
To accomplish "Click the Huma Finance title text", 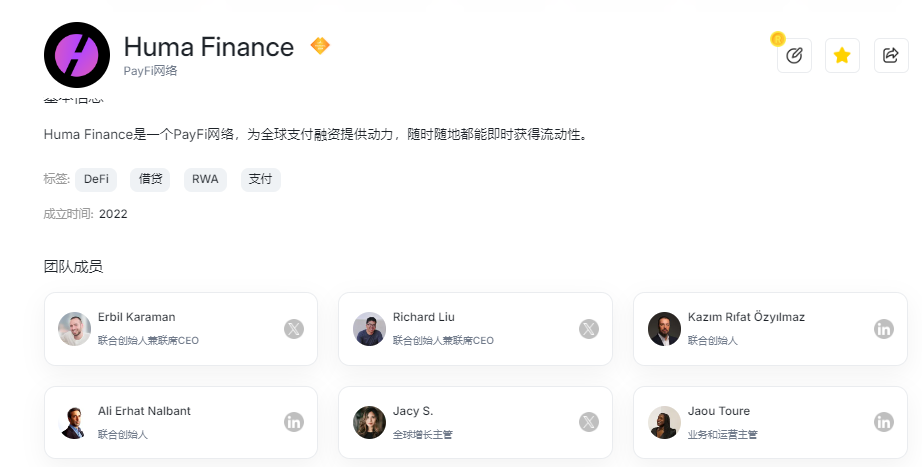I will 208,47.
